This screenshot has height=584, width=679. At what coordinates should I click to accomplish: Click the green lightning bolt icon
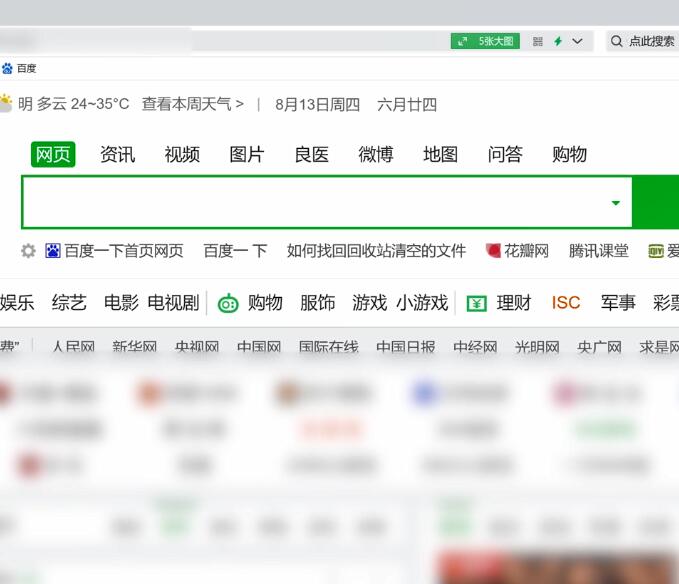pos(558,41)
